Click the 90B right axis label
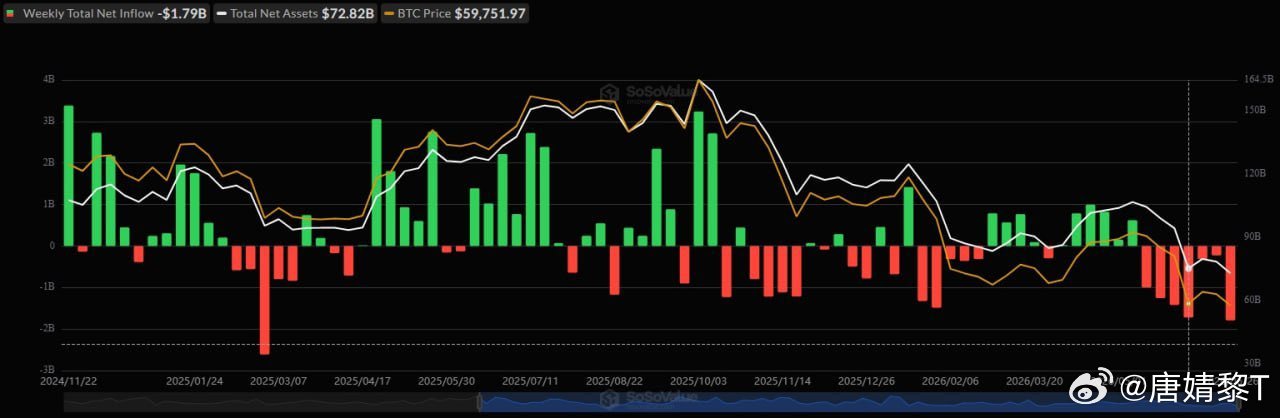1280x418 pixels. pyautogui.click(x=1252, y=237)
